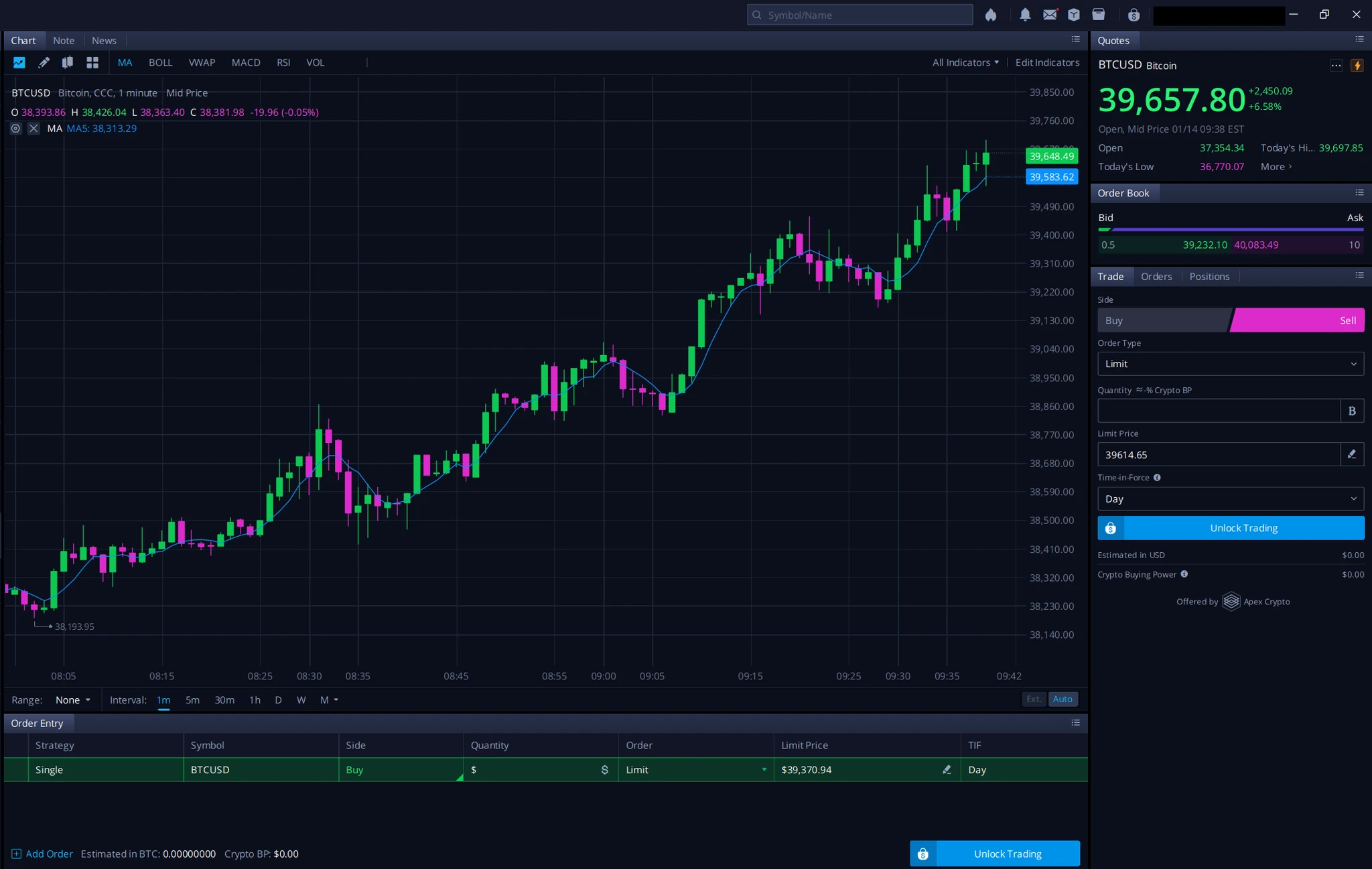
Task: Open Time-in-Force Day dropdown
Action: tap(1231, 498)
